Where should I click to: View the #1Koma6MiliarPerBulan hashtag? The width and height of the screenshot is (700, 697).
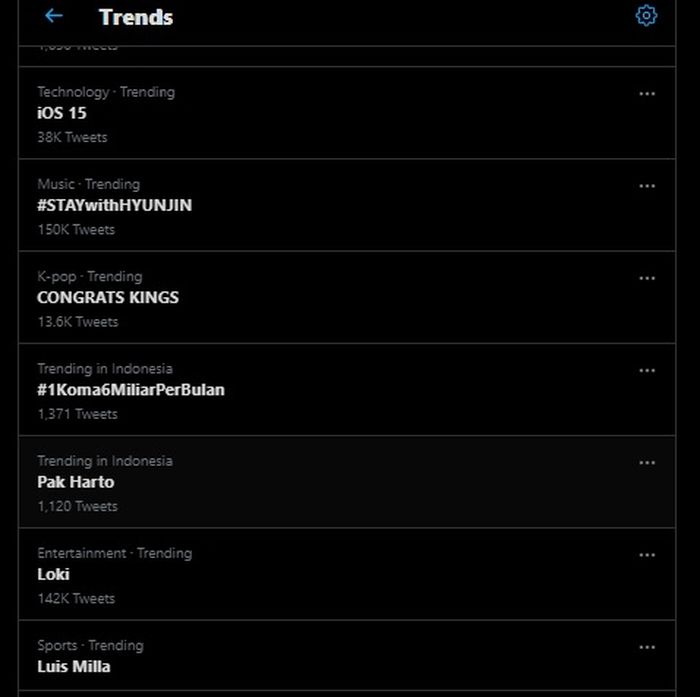click(130, 390)
